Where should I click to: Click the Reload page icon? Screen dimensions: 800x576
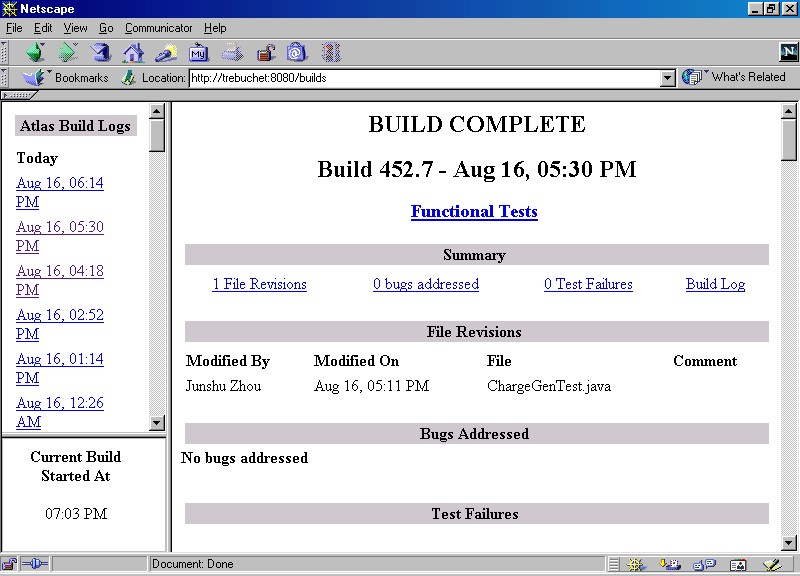coord(101,52)
